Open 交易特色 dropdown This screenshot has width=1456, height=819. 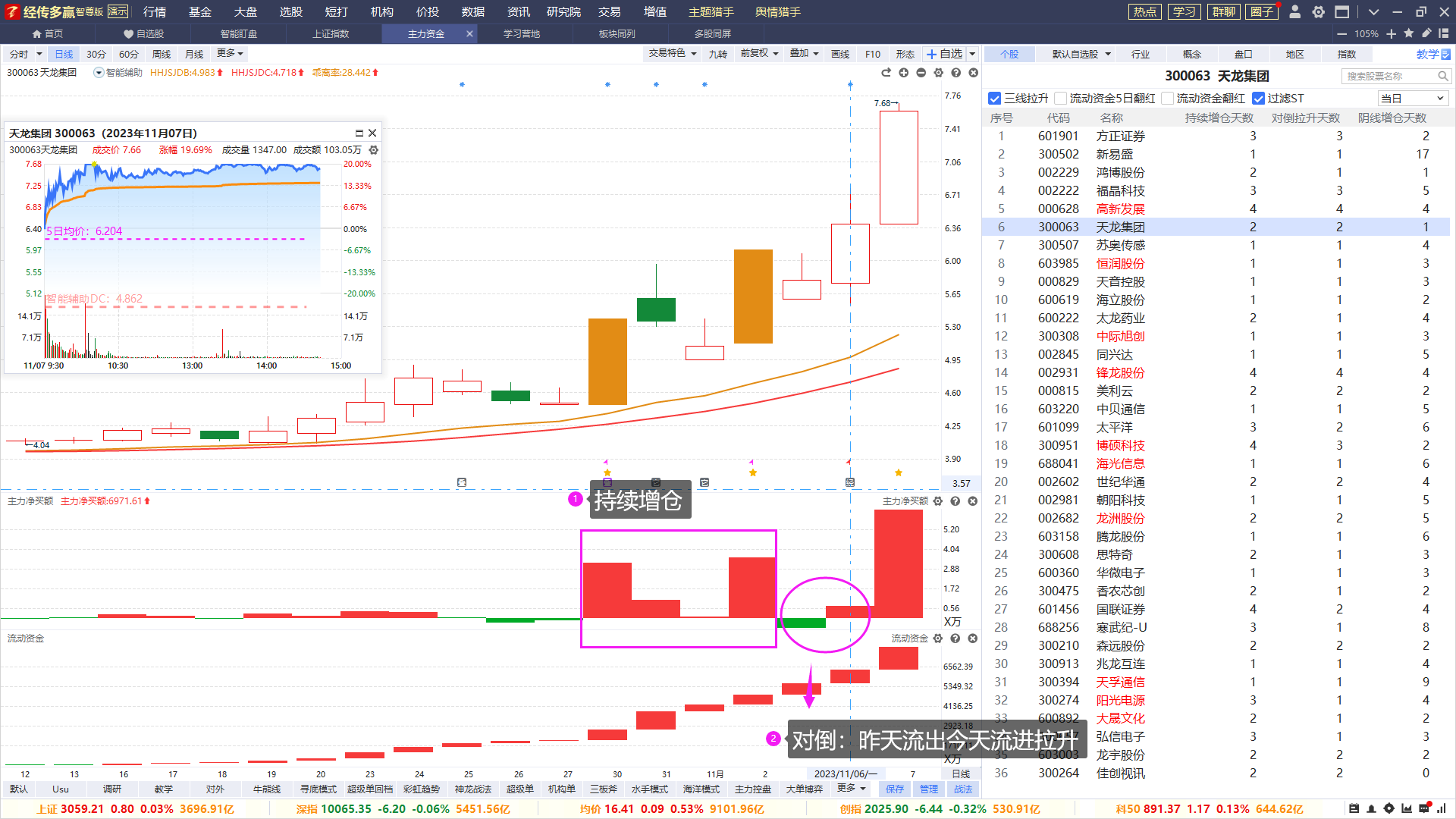pos(673,53)
